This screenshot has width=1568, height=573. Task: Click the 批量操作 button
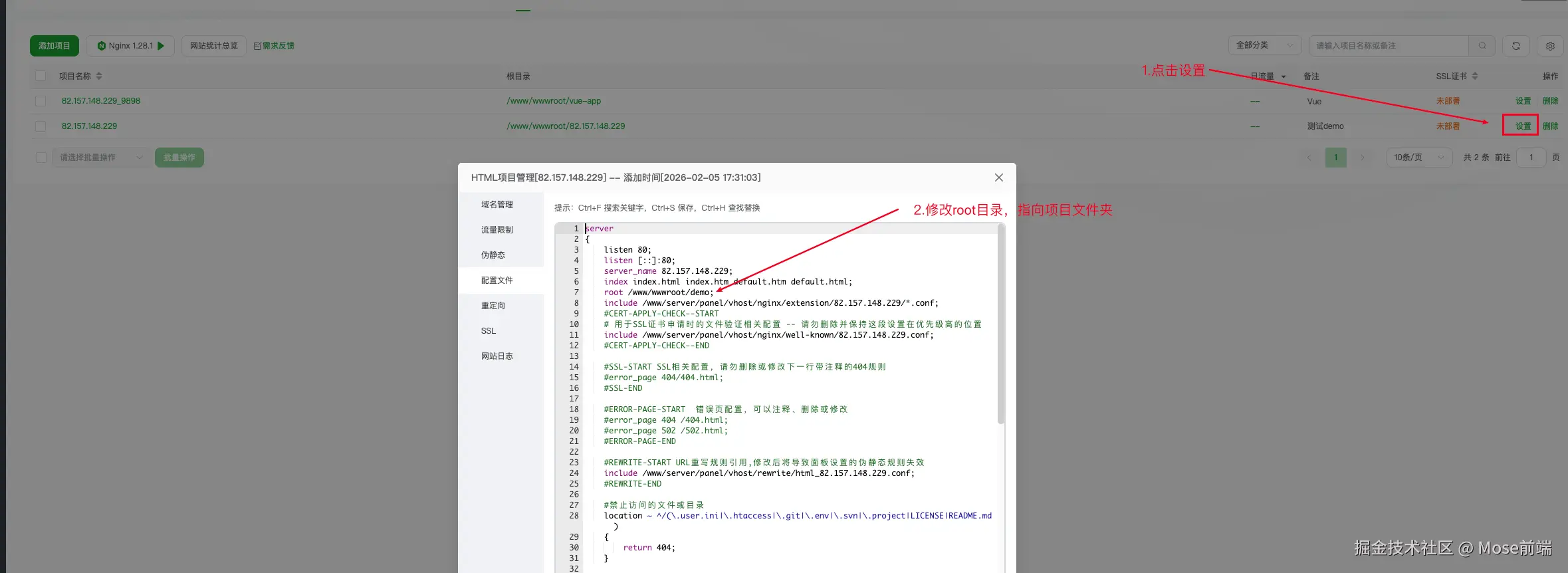179,158
